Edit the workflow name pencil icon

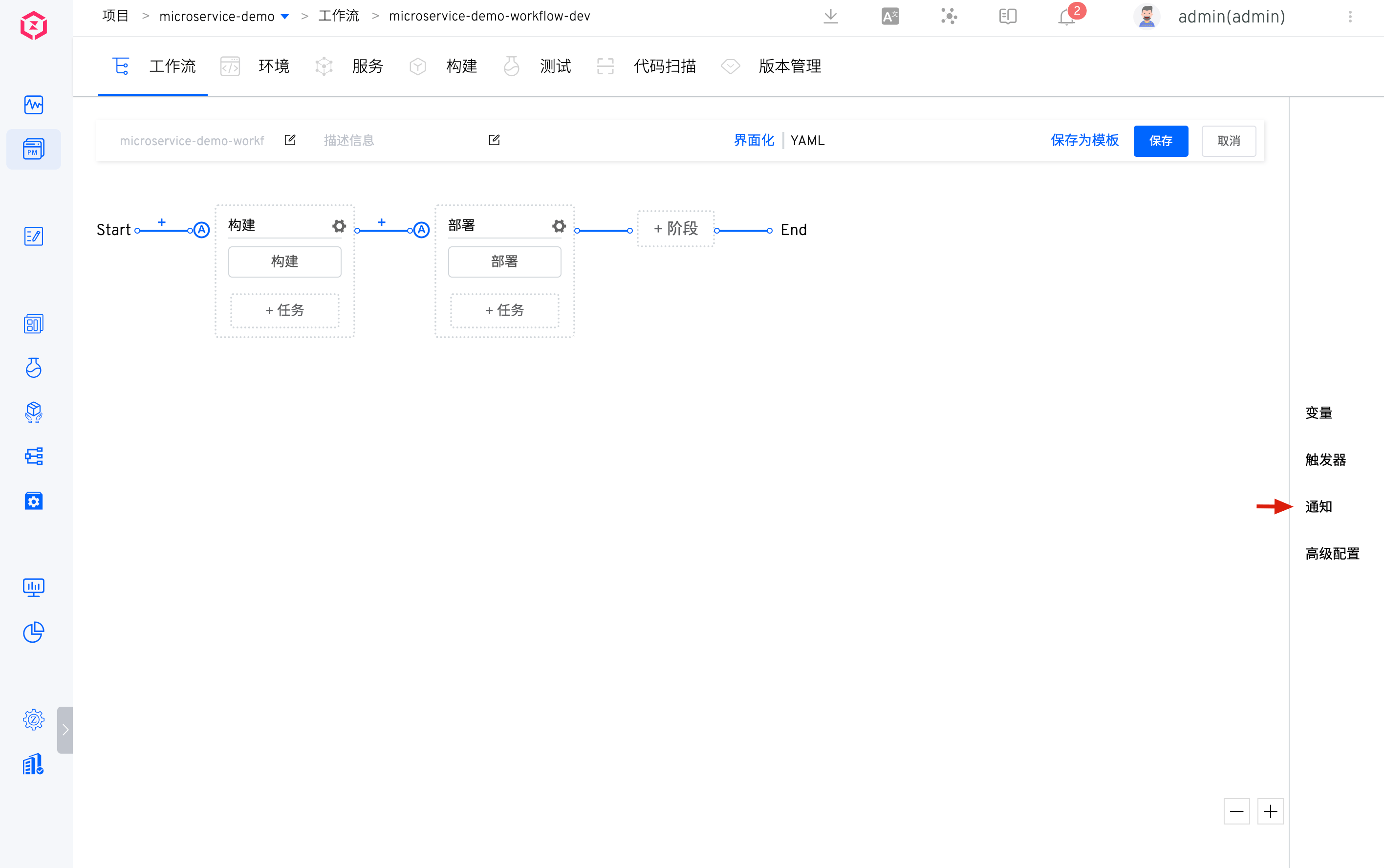click(290, 140)
